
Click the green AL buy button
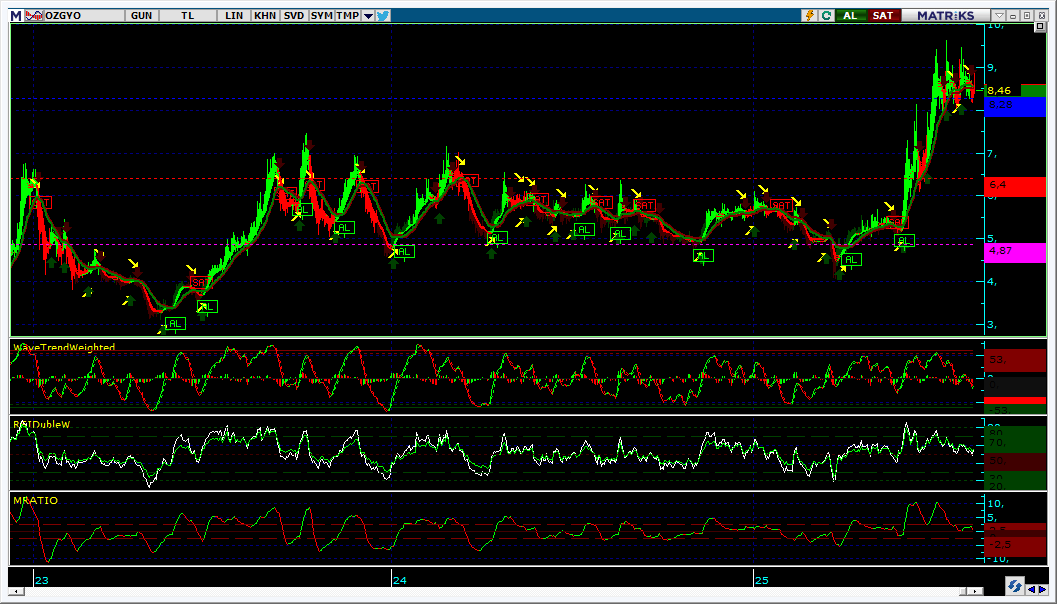tap(851, 15)
